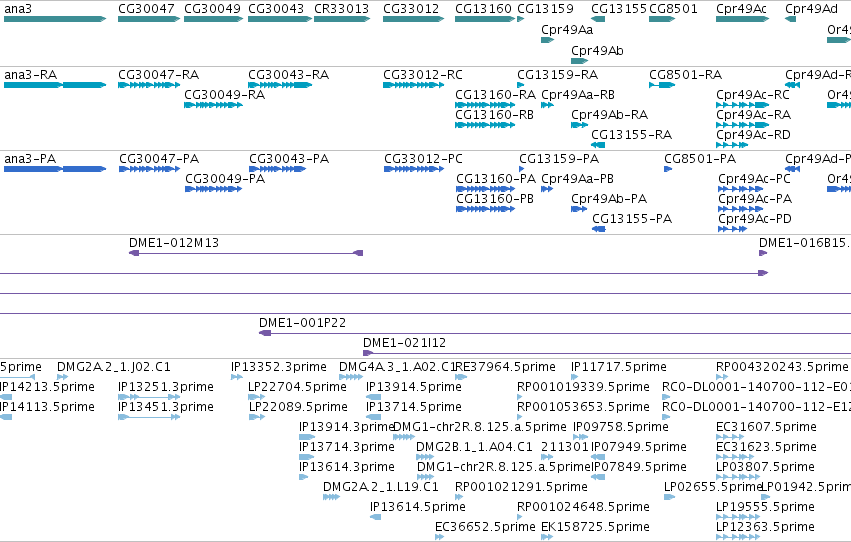
Task: Click the CG13160 gene arrow
Action: click(x=485, y=19)
